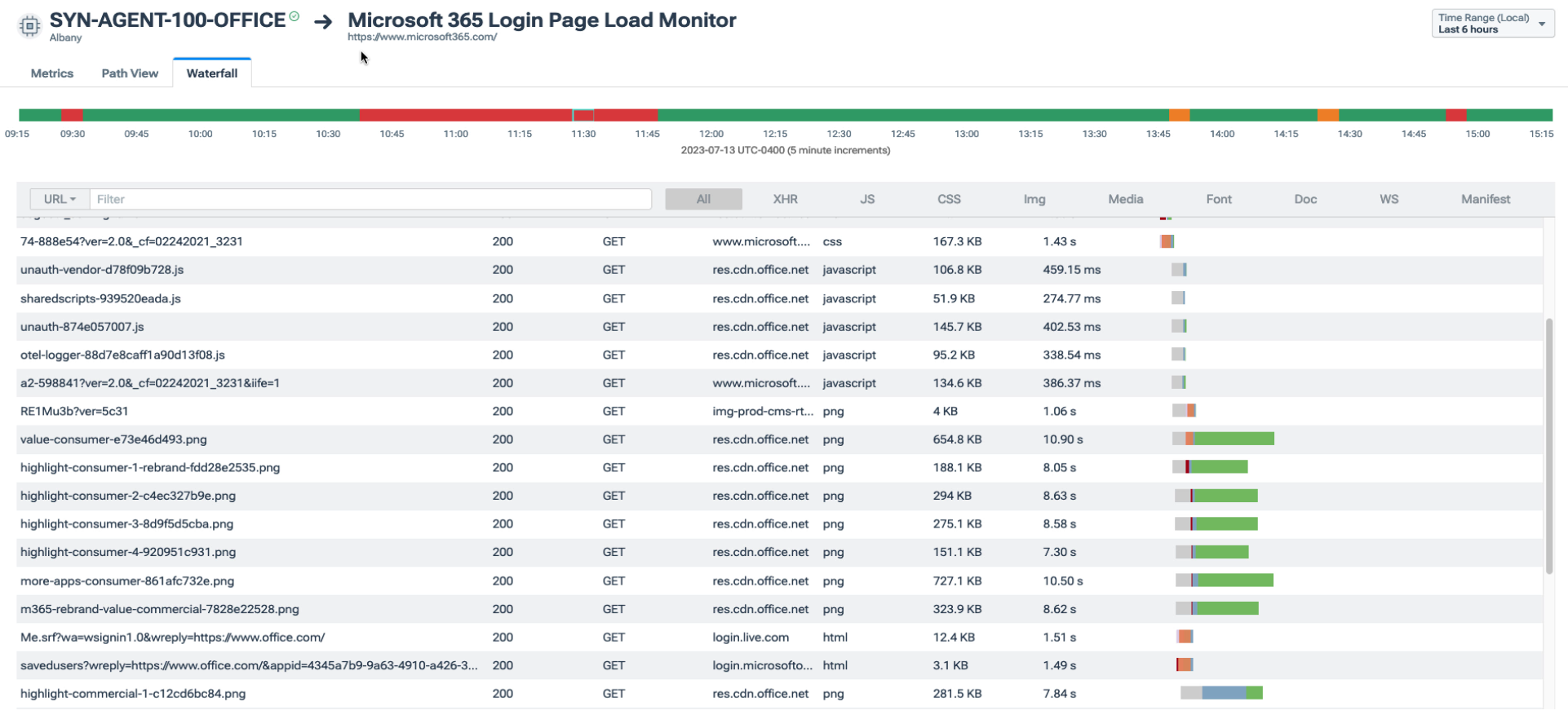Show only Manifest requests
Screen dimensions: 1568x715
[1486, 199]
